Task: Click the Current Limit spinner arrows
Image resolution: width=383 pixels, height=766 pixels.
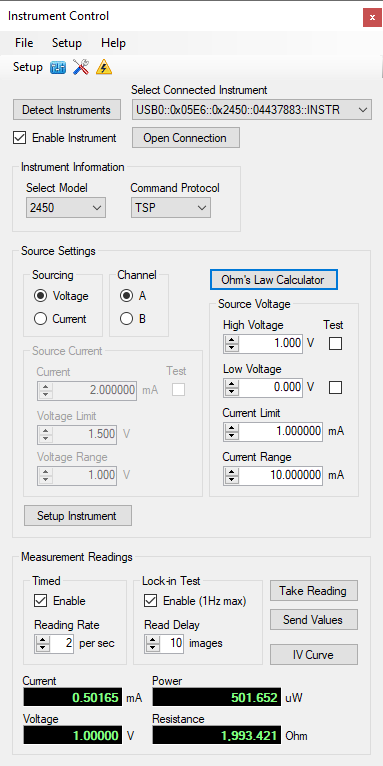Action: [x=232, y=431]
